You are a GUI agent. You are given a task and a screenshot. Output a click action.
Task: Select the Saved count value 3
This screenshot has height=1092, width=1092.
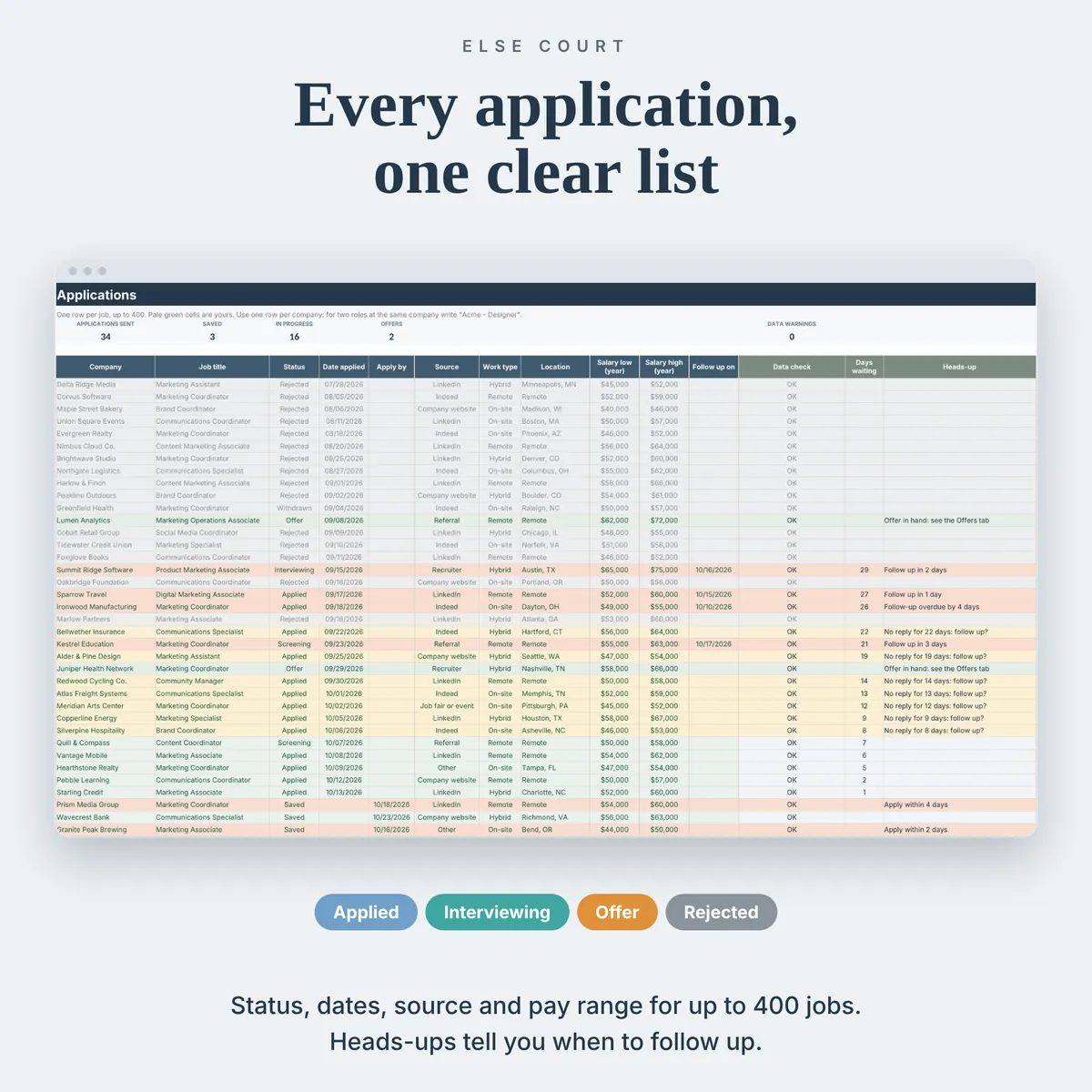click(x=212, y=337)
